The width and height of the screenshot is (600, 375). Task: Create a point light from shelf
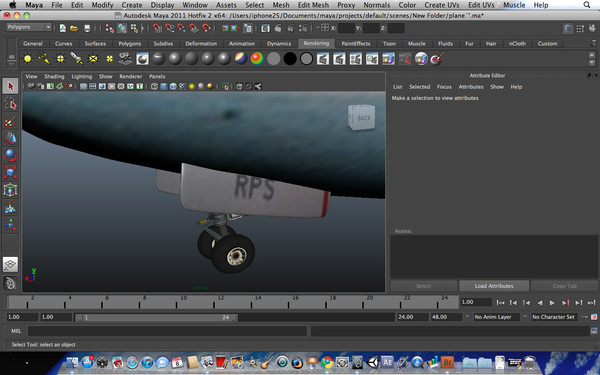coord(60,59)
